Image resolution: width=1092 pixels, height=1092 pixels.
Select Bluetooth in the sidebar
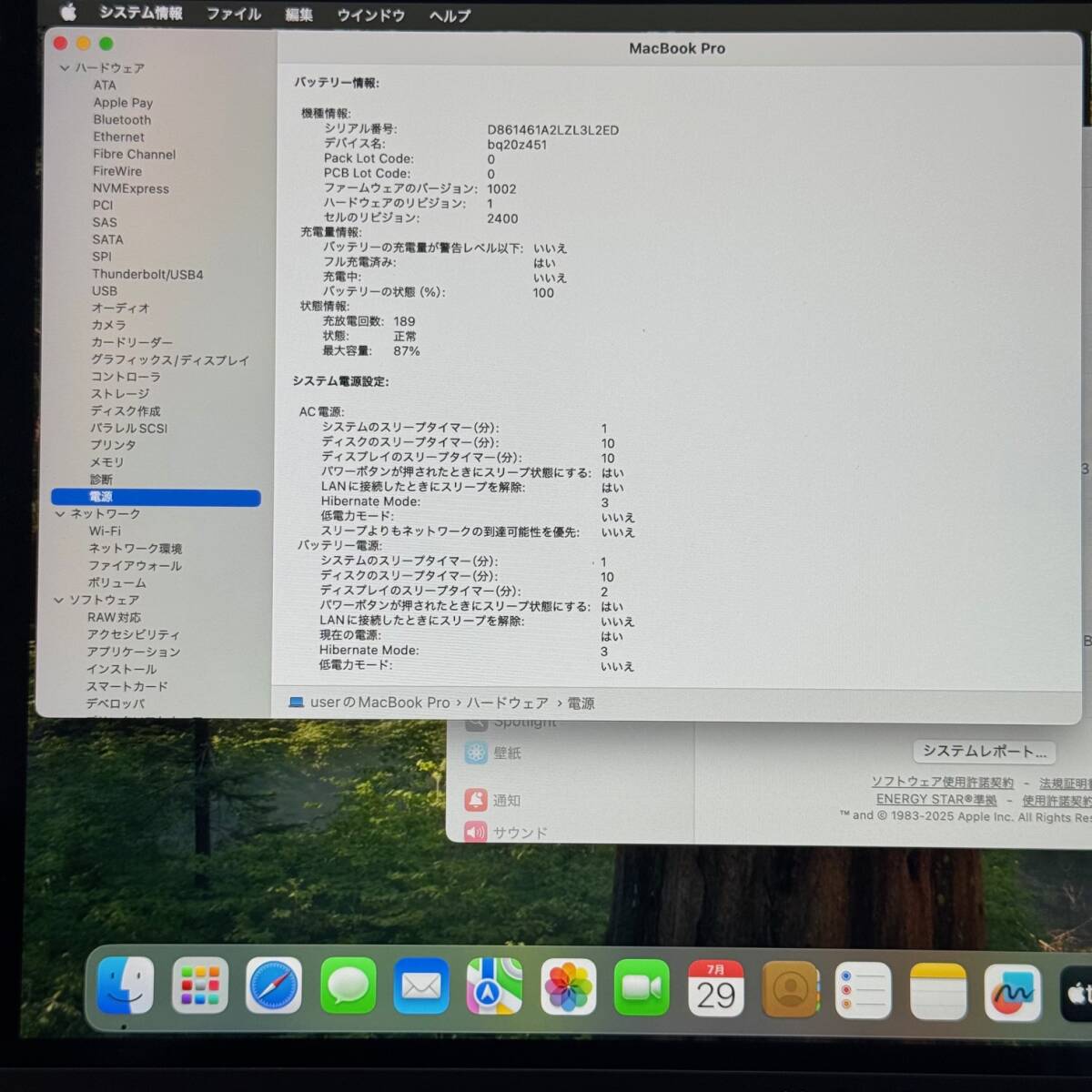122,120
